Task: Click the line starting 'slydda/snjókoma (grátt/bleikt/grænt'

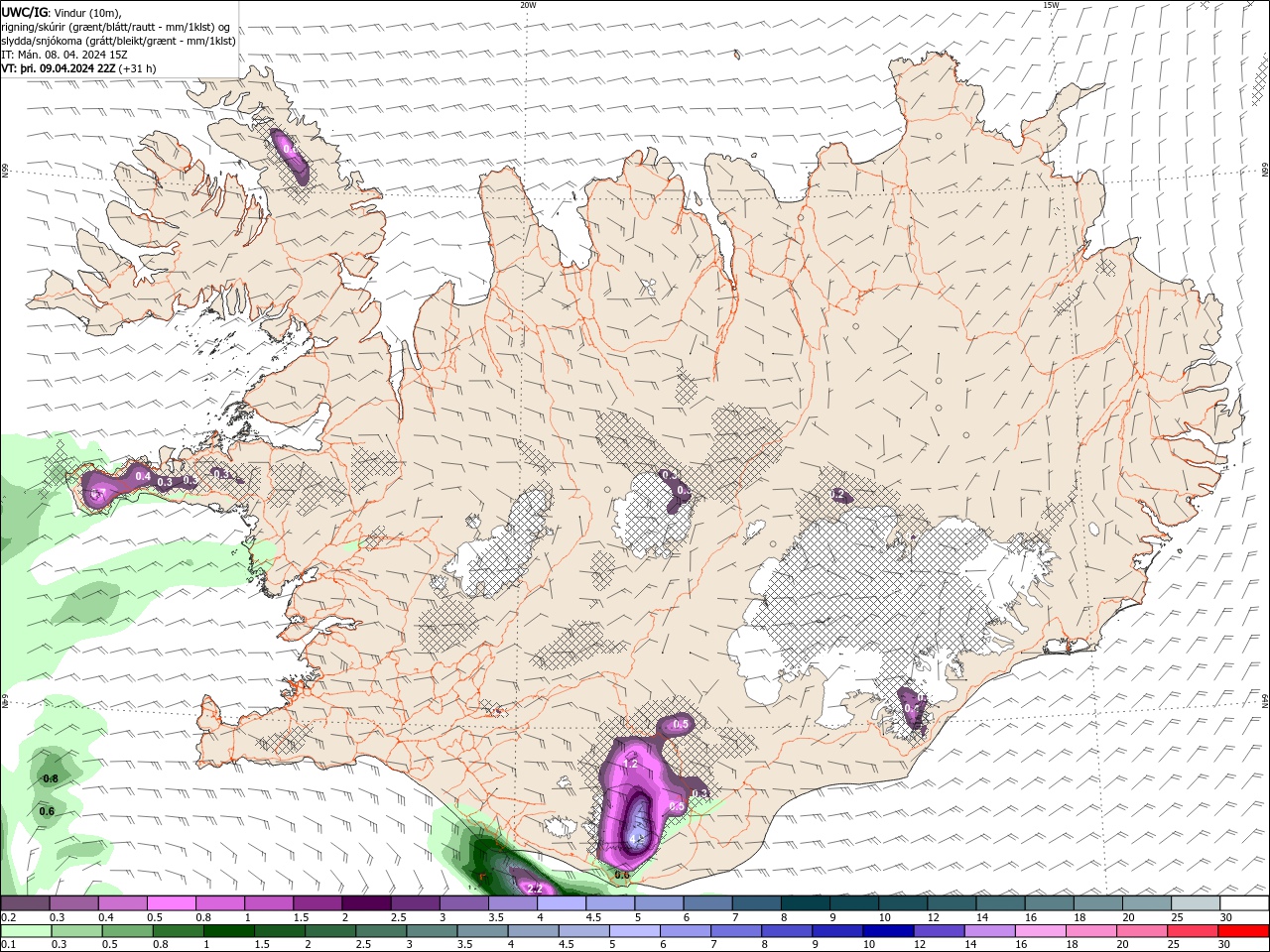Action: (x=119, y=41)
